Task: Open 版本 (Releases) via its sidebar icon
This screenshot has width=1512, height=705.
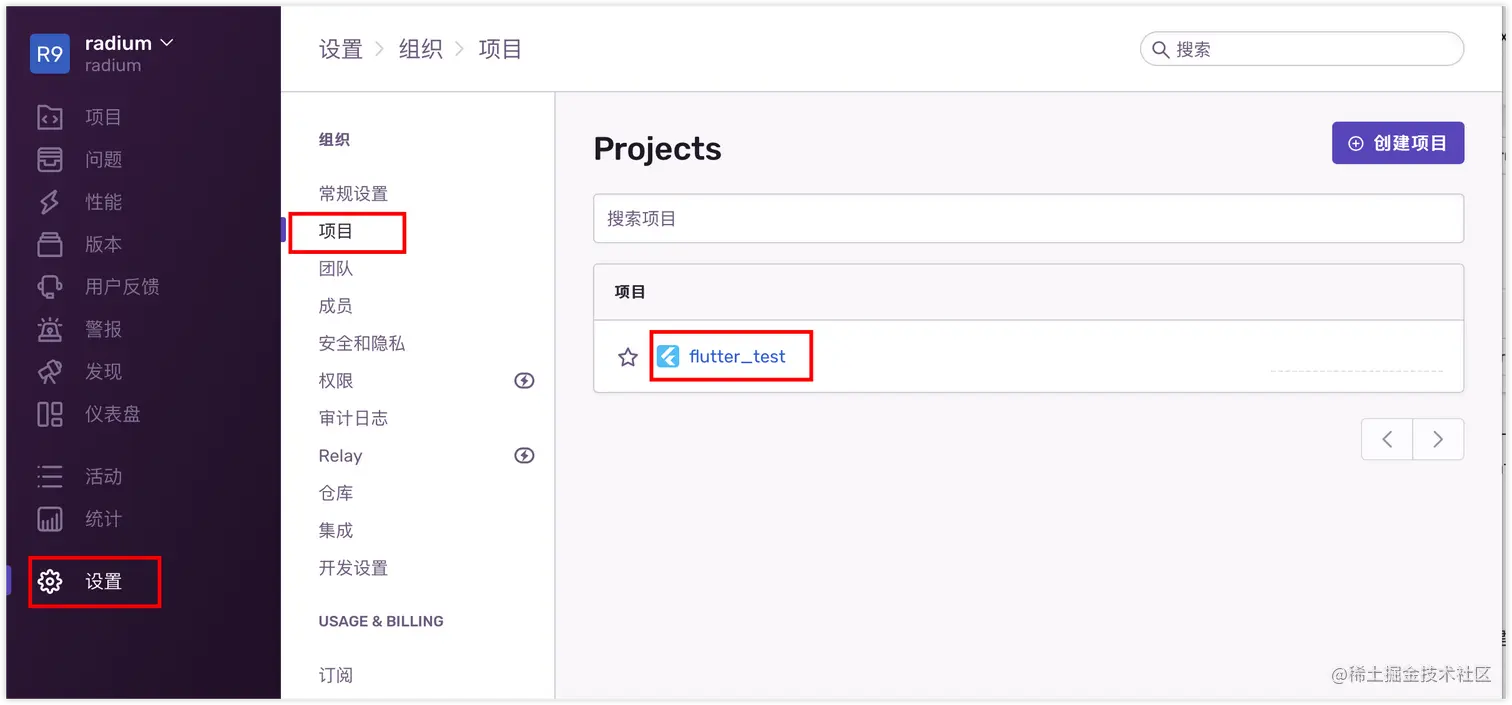Action: 50,244
